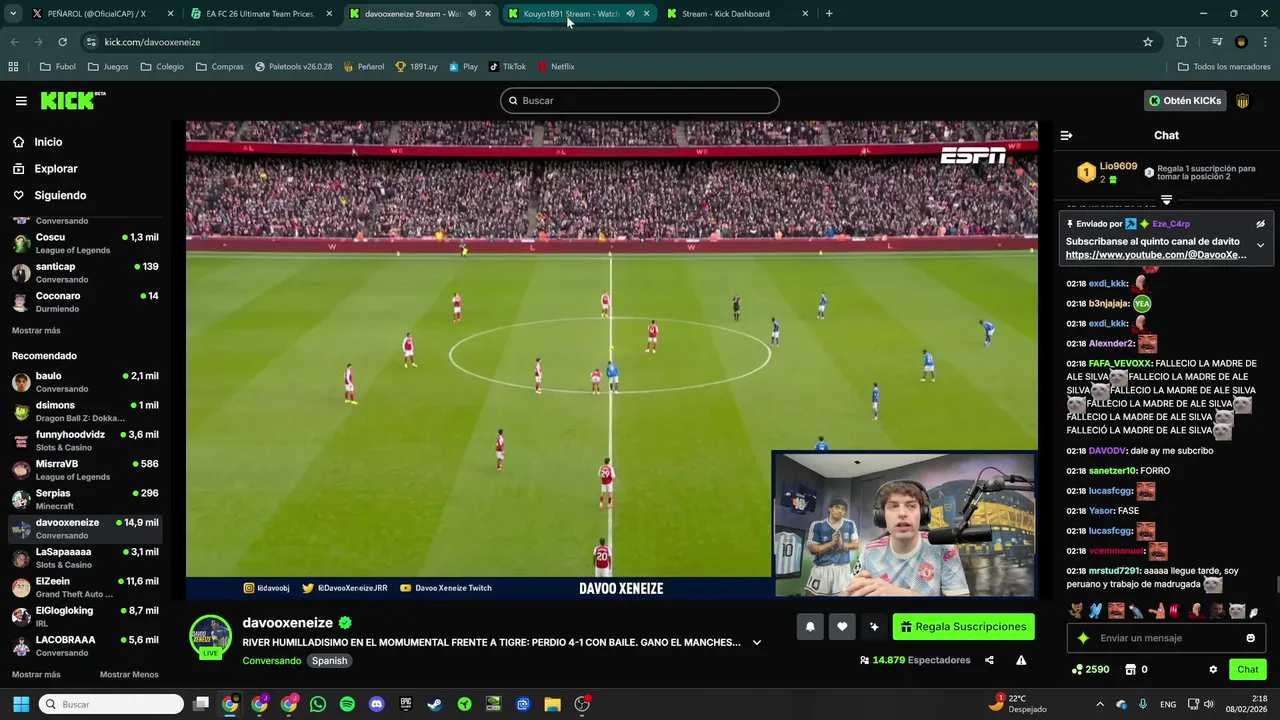Expand the pinned message chevron
Image resolution: width=1280 pixels, height=720 pixels.
[x=1260, y=245]
